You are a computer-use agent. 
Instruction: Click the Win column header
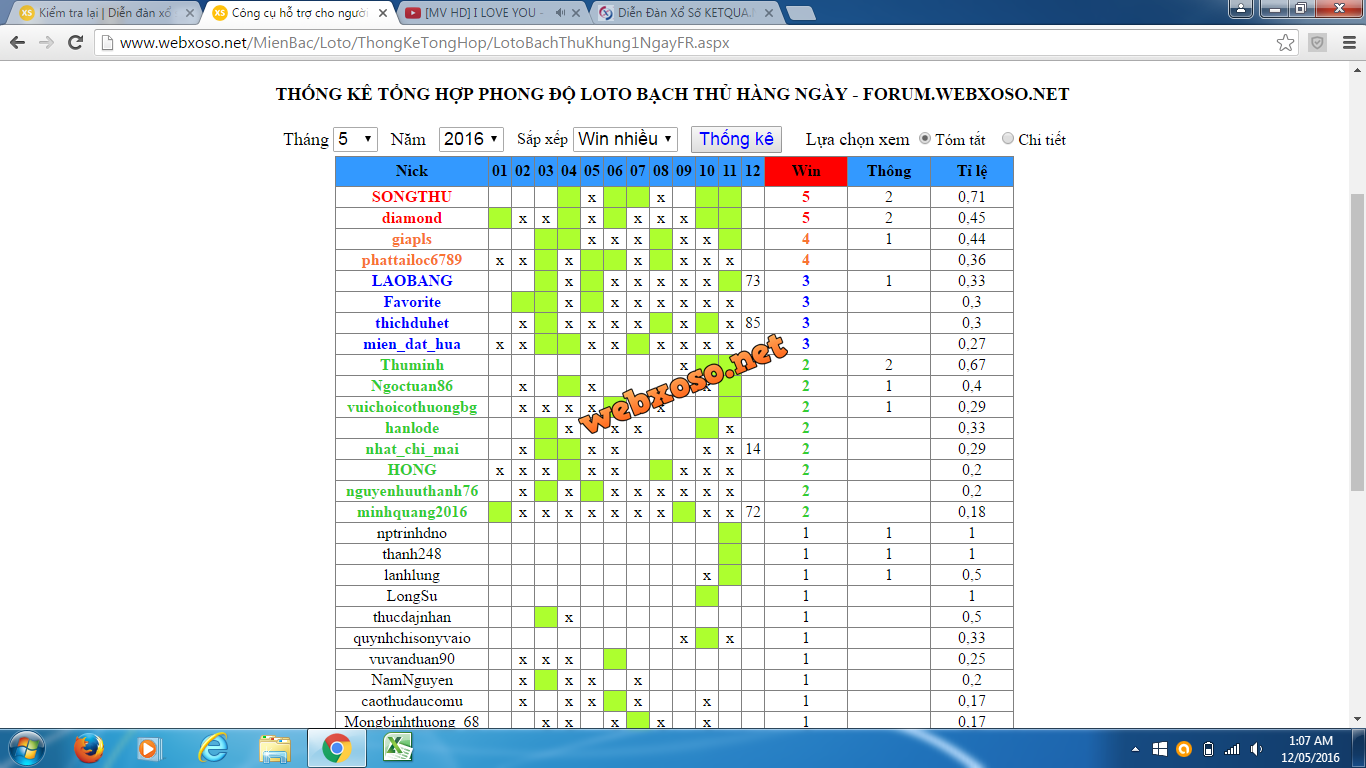click(x=806, y=171)
